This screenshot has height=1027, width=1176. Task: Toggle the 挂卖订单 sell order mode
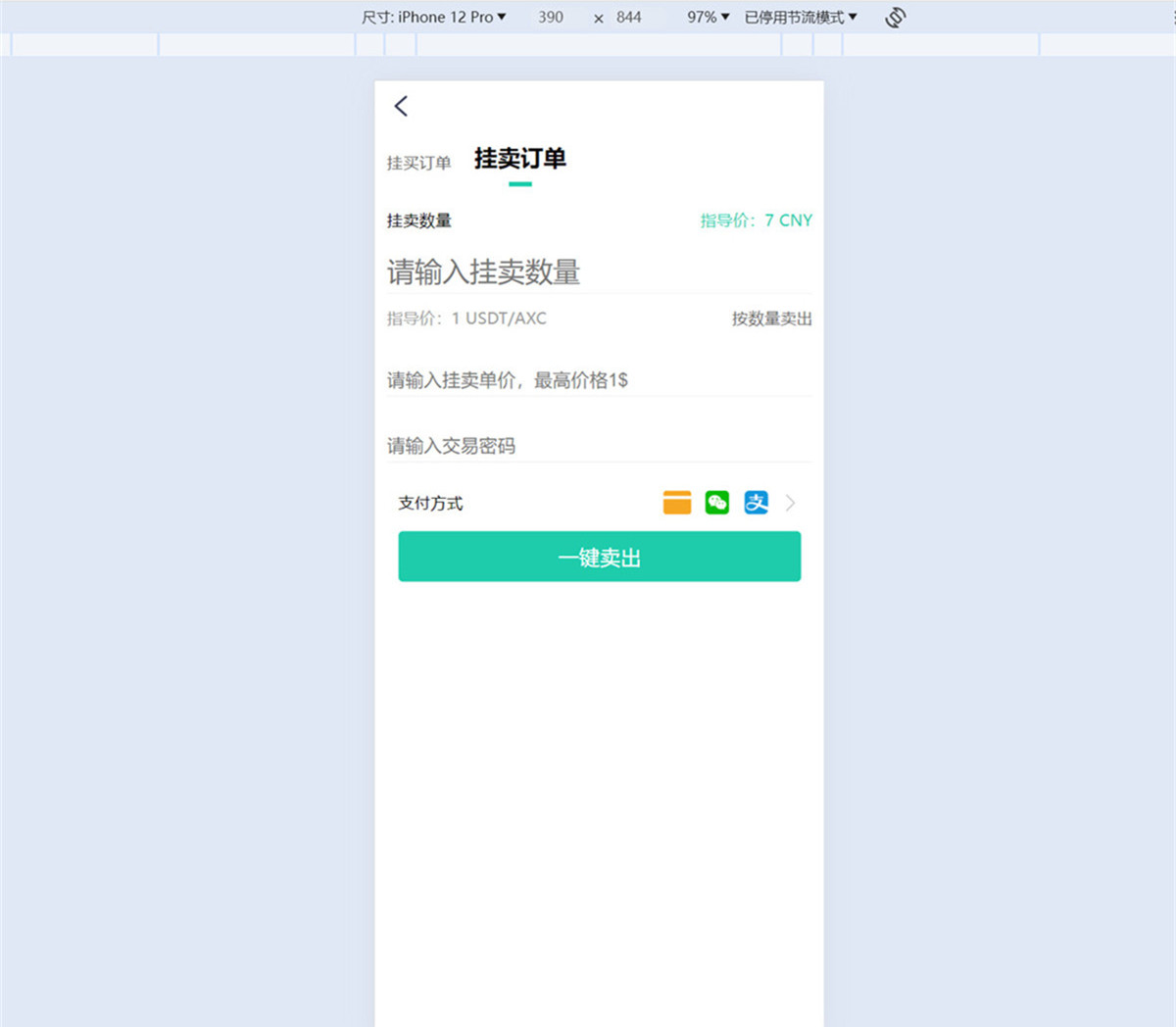click(518, 160)
